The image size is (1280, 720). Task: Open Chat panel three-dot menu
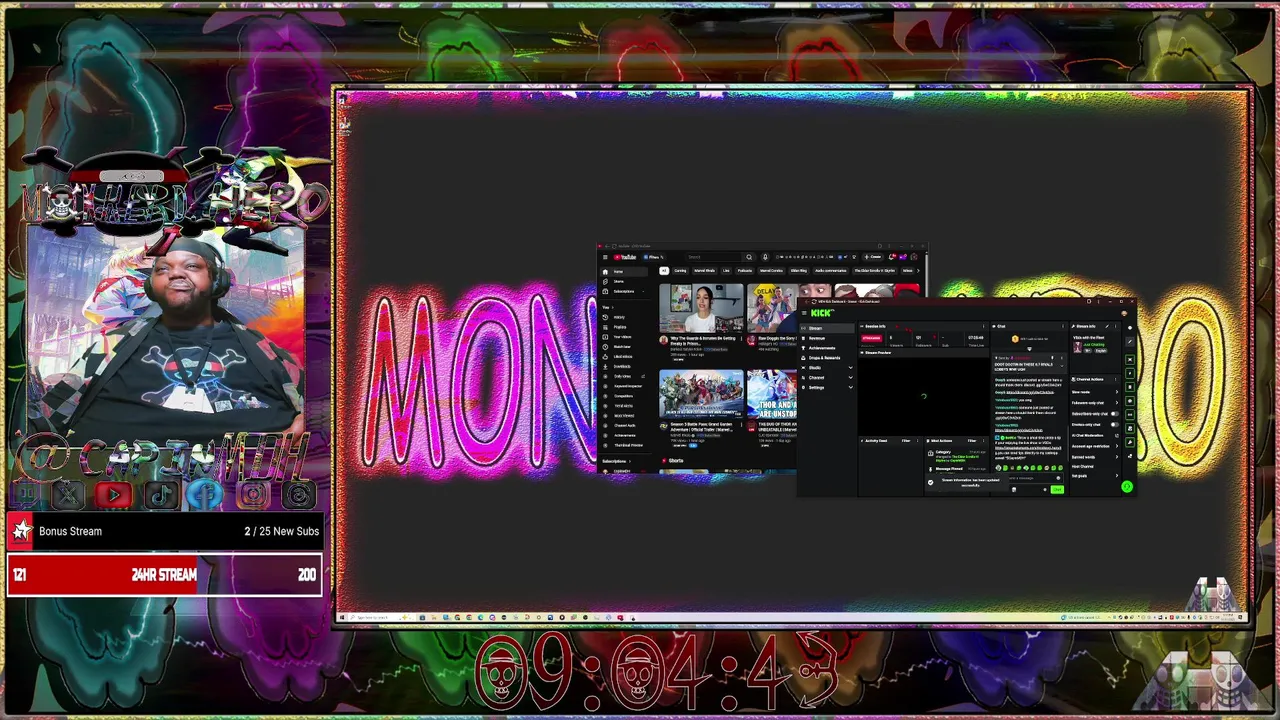[x=1062, y=326]
